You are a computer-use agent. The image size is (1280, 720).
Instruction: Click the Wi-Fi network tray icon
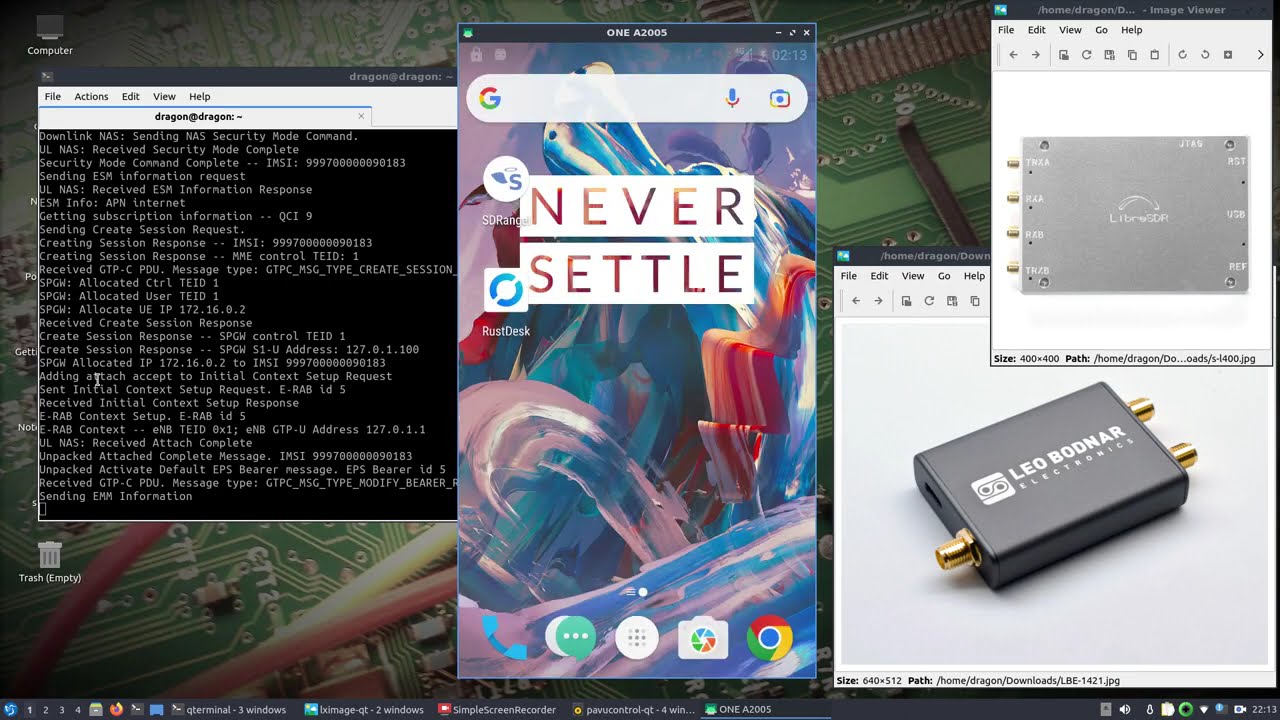click(1206, 710)
